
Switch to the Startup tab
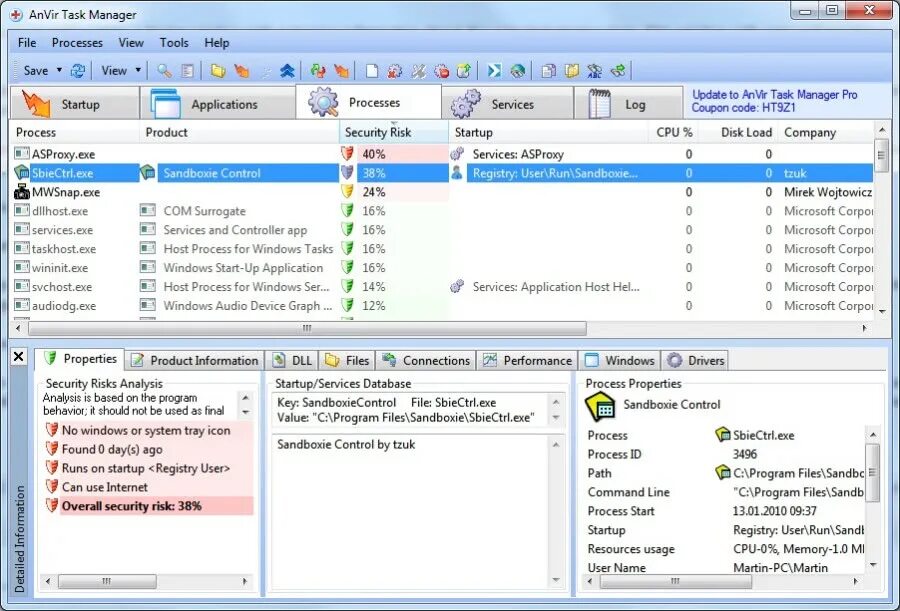75,104
